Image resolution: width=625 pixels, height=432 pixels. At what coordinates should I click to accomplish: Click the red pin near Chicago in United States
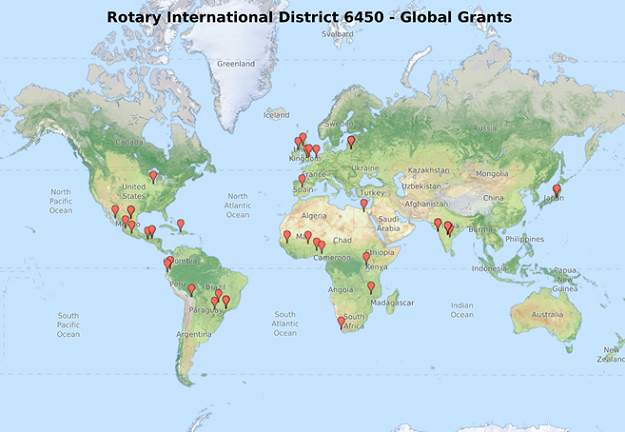[x=153, y=177]
